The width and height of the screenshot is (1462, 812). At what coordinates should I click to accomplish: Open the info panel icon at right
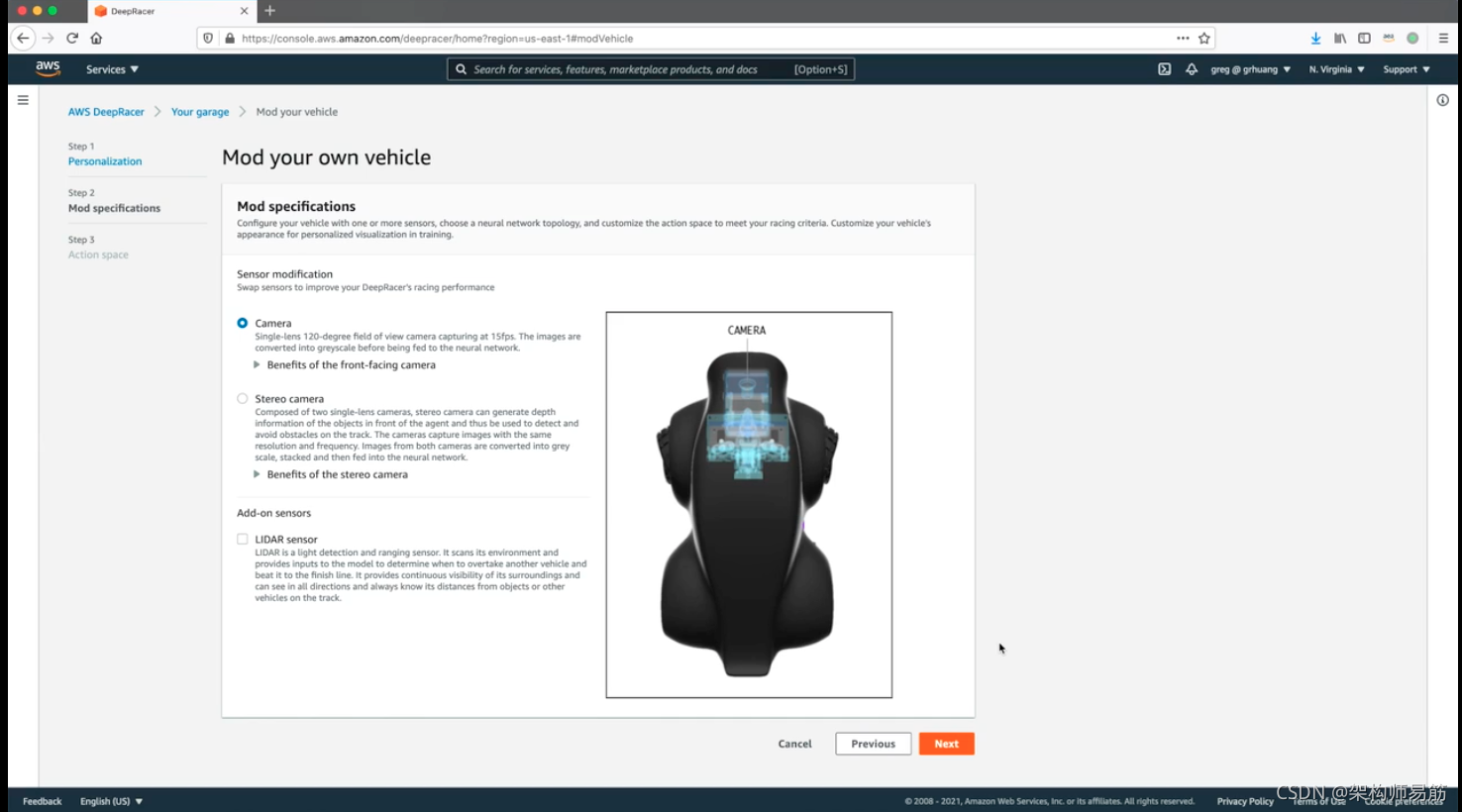[1442, 100]
